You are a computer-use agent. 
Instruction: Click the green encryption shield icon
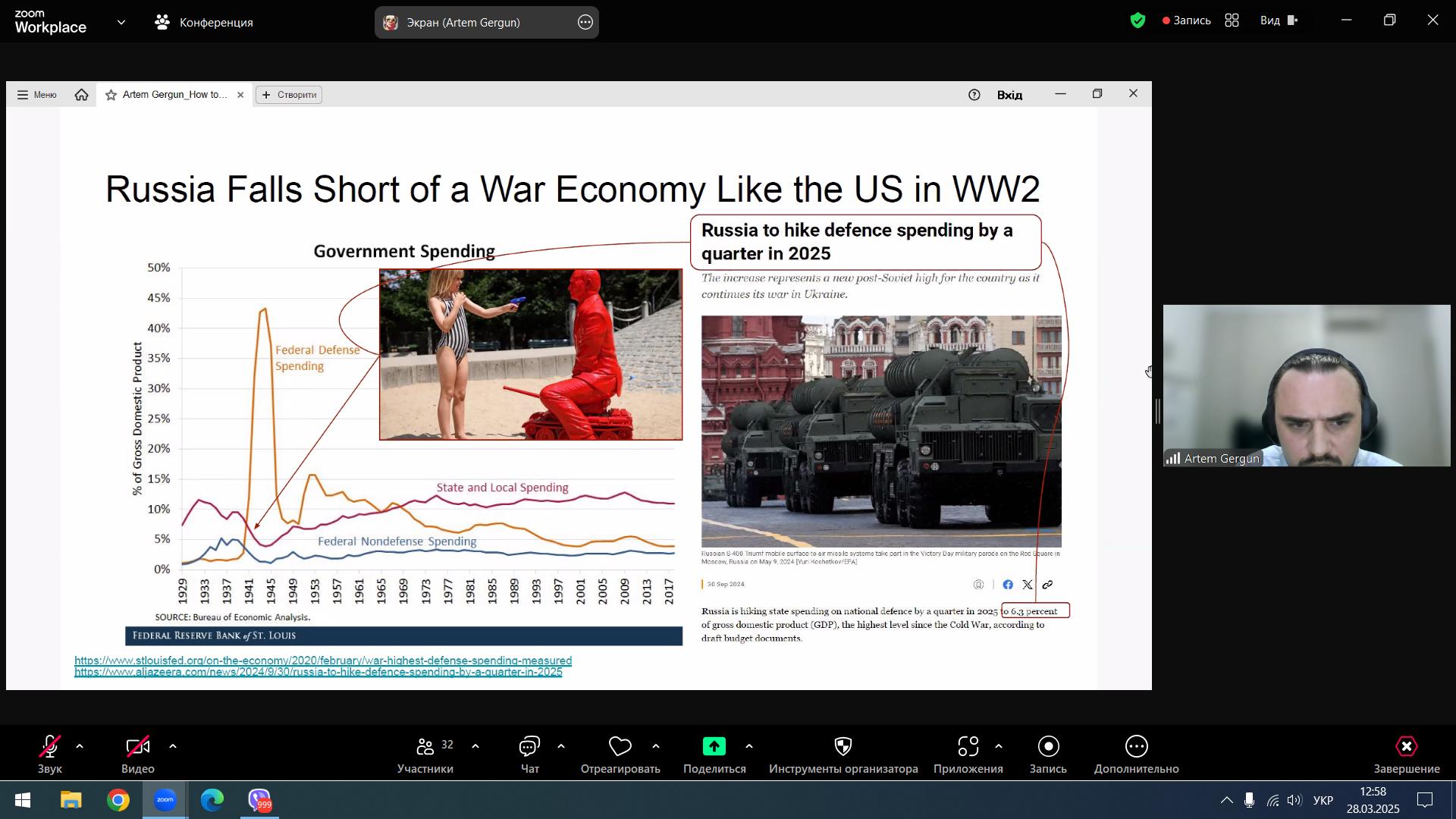point(1137,20)
